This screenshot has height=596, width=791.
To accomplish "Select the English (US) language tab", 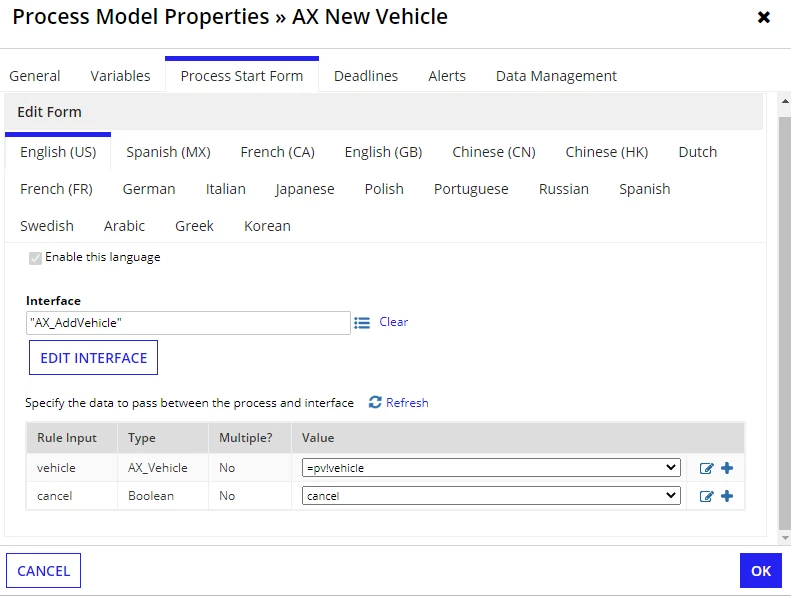I will click(58, 152).
